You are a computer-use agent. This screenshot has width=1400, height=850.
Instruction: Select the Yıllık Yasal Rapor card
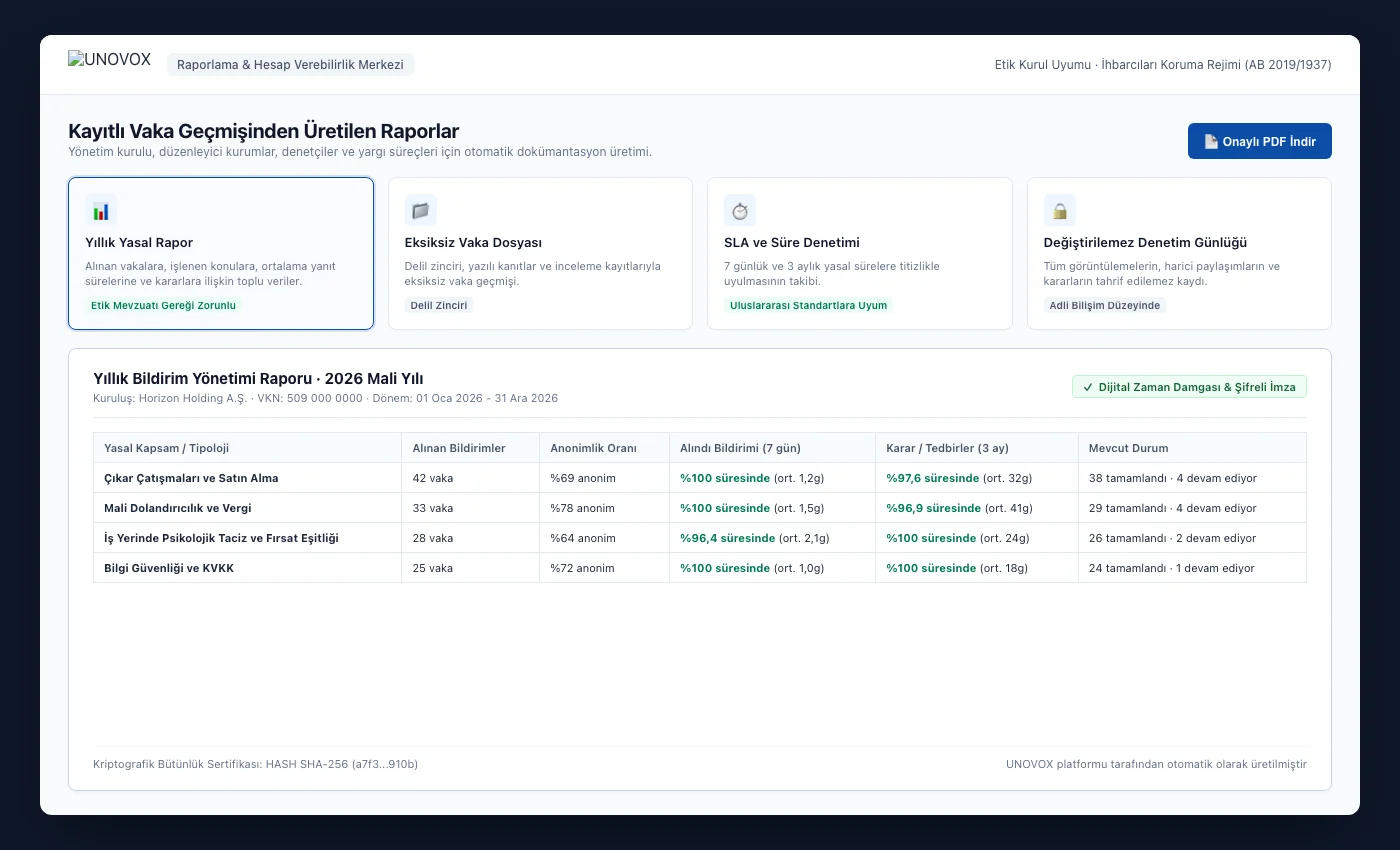pos(221,253)
